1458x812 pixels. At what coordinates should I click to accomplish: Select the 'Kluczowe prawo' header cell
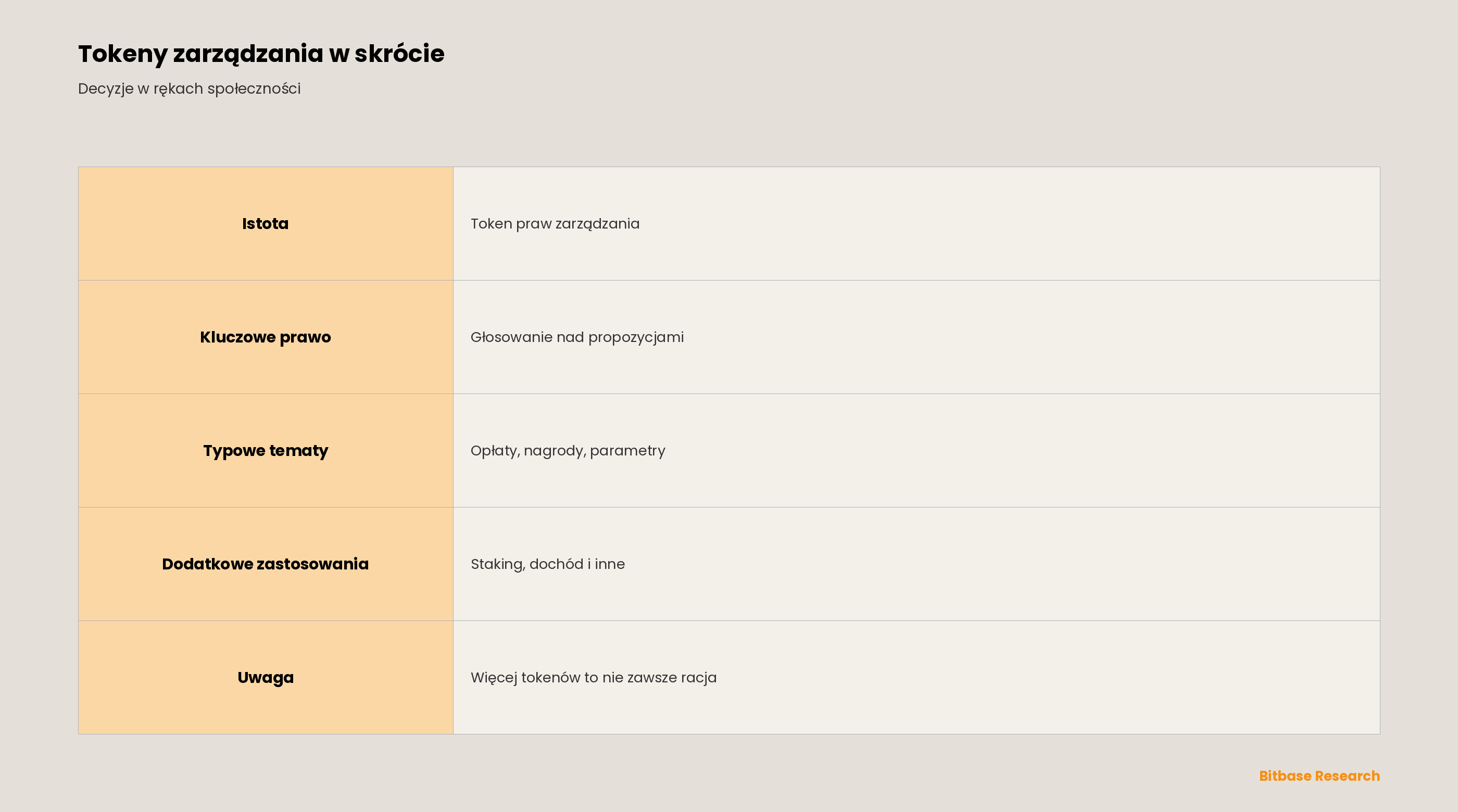tap(266, 337)
